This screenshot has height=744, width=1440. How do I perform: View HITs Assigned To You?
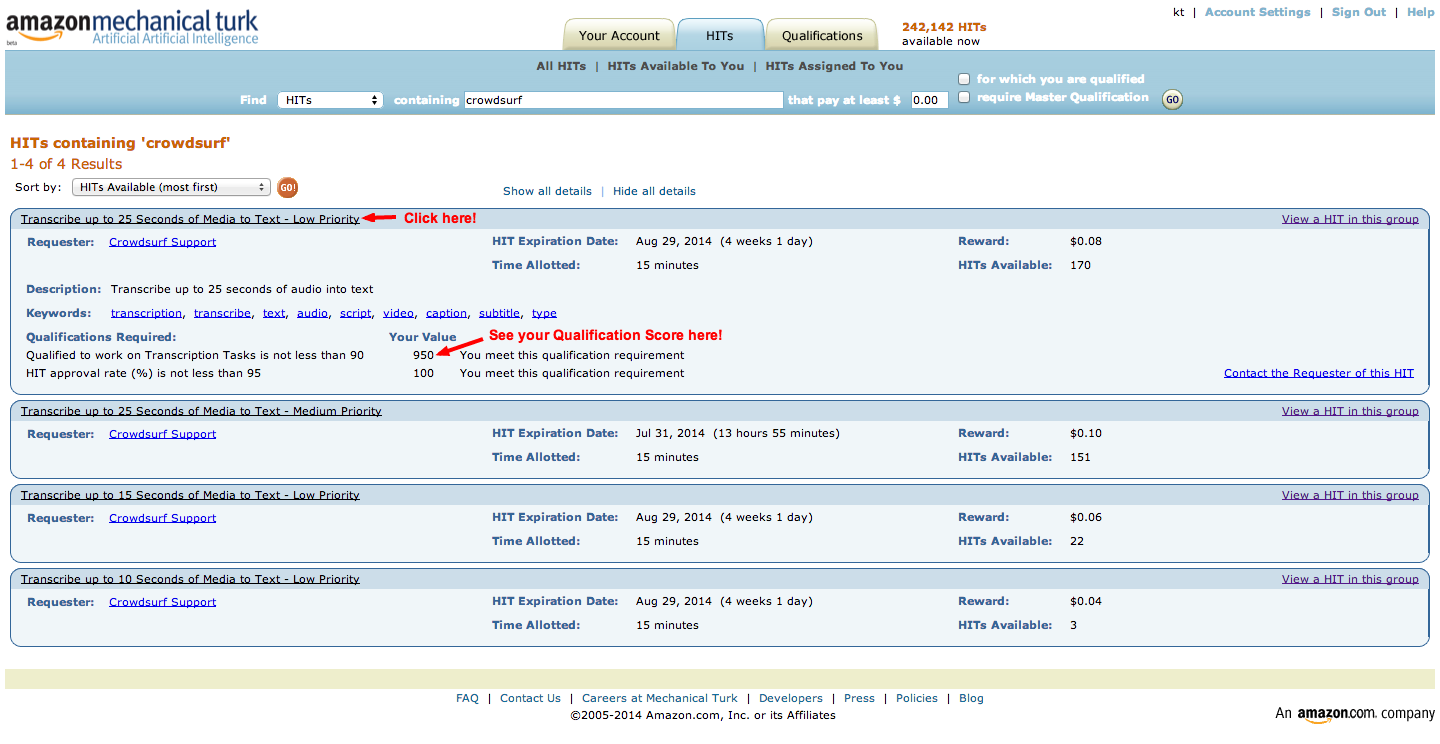click(x=834, y=66)
